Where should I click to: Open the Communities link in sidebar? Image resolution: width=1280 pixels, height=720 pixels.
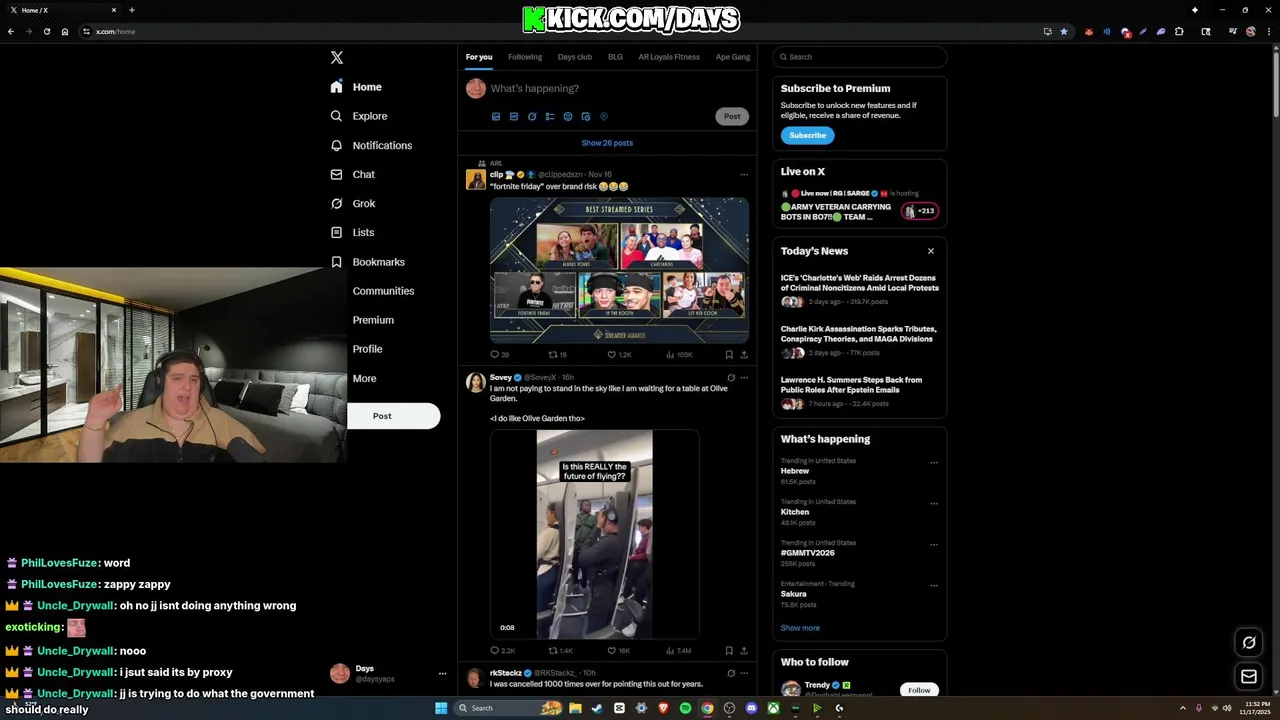pyautogui.click(x=383, y=291)
